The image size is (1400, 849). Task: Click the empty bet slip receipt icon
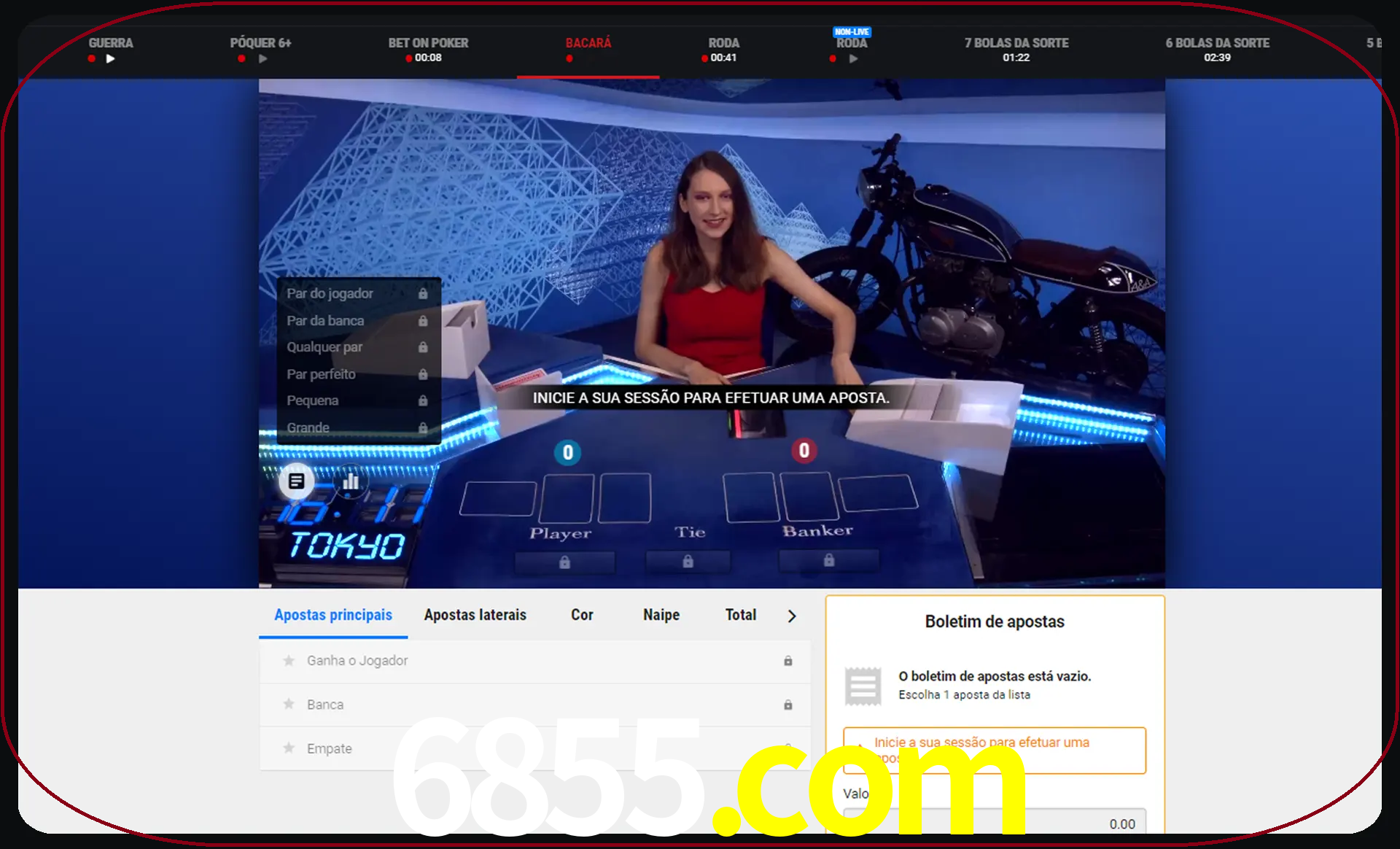click(x=863, y=686)
